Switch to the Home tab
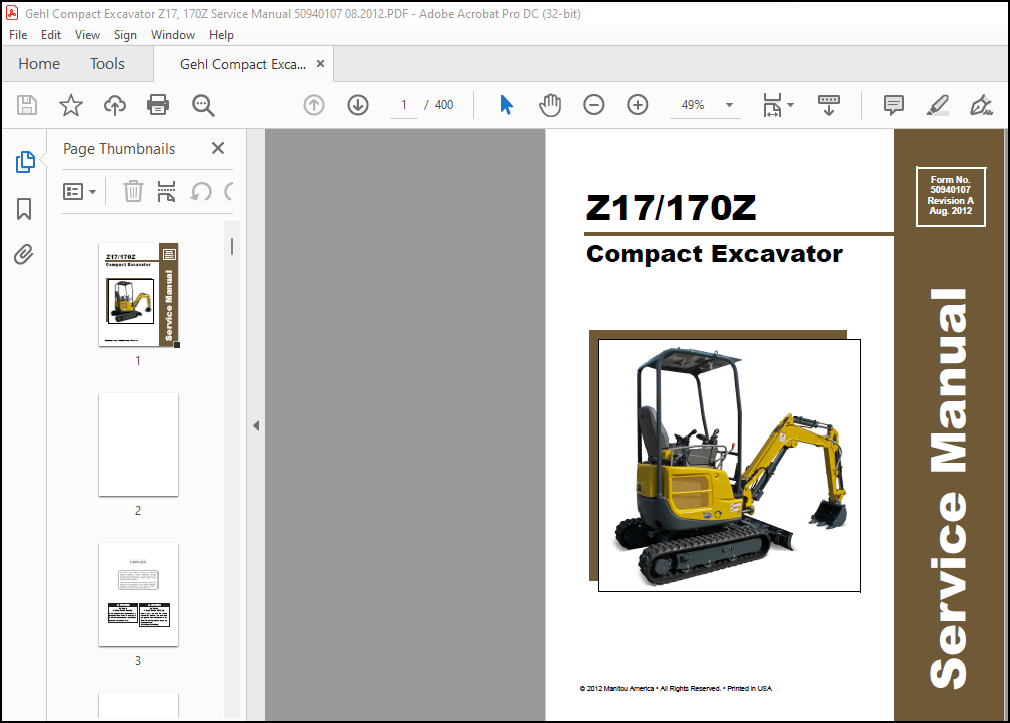Image resolution: width=1010 pixels, height=723 pixels. point(39,64)
